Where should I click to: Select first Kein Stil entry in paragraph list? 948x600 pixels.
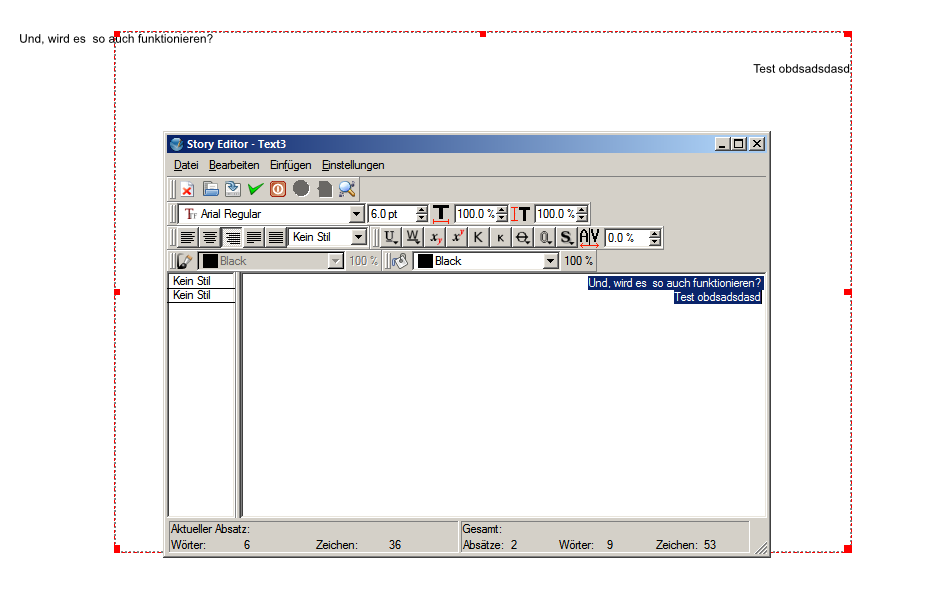click(201, 281)
